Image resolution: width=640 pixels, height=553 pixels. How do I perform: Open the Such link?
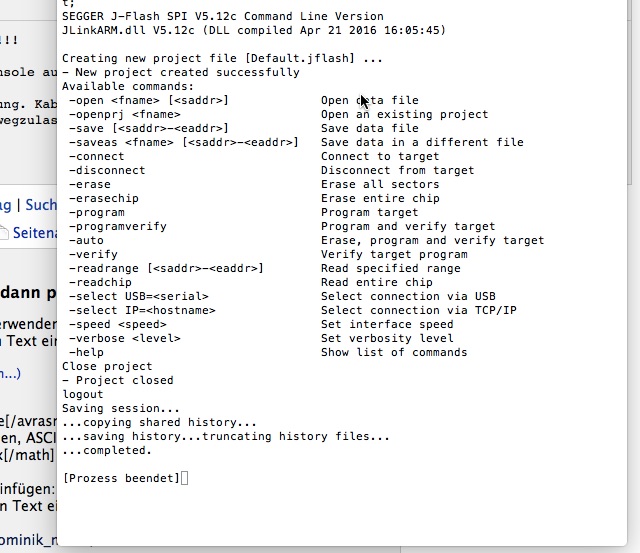(41, 205)
